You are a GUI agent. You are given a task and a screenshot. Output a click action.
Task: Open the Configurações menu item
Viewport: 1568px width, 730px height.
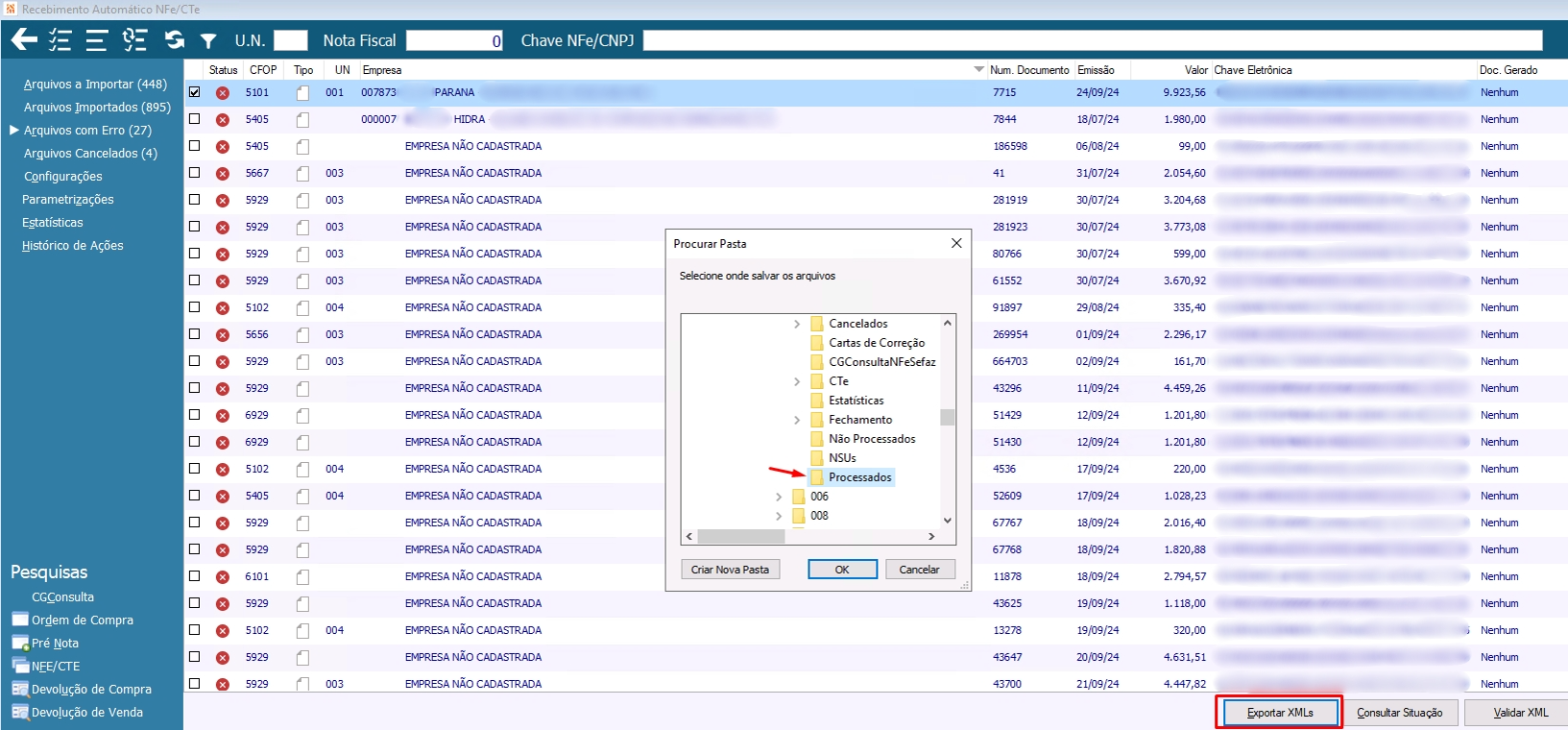[63, 177]
